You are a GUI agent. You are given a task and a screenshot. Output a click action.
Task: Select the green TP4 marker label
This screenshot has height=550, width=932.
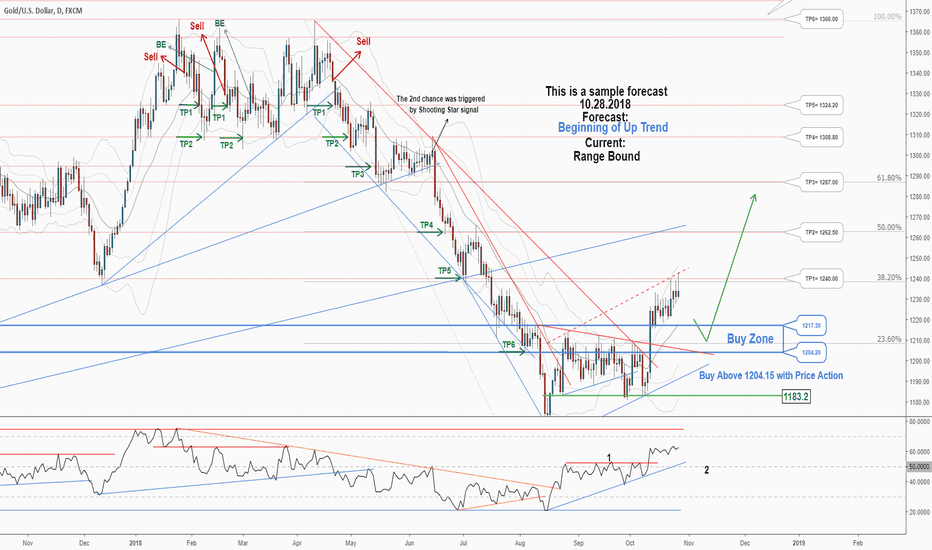click(x=426, y=225)
